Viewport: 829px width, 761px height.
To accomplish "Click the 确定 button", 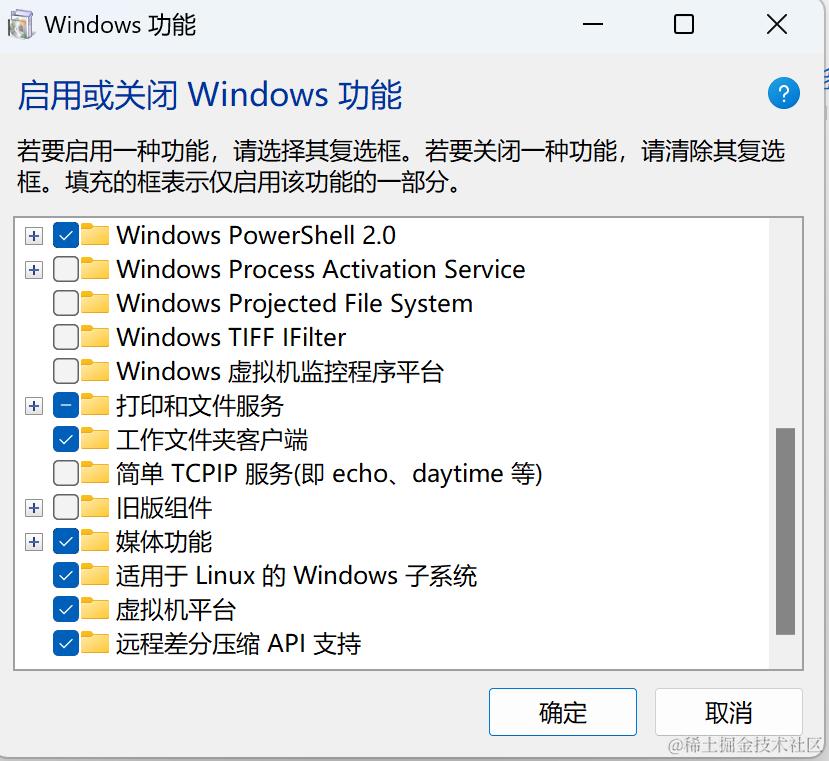I will point(562,712).
